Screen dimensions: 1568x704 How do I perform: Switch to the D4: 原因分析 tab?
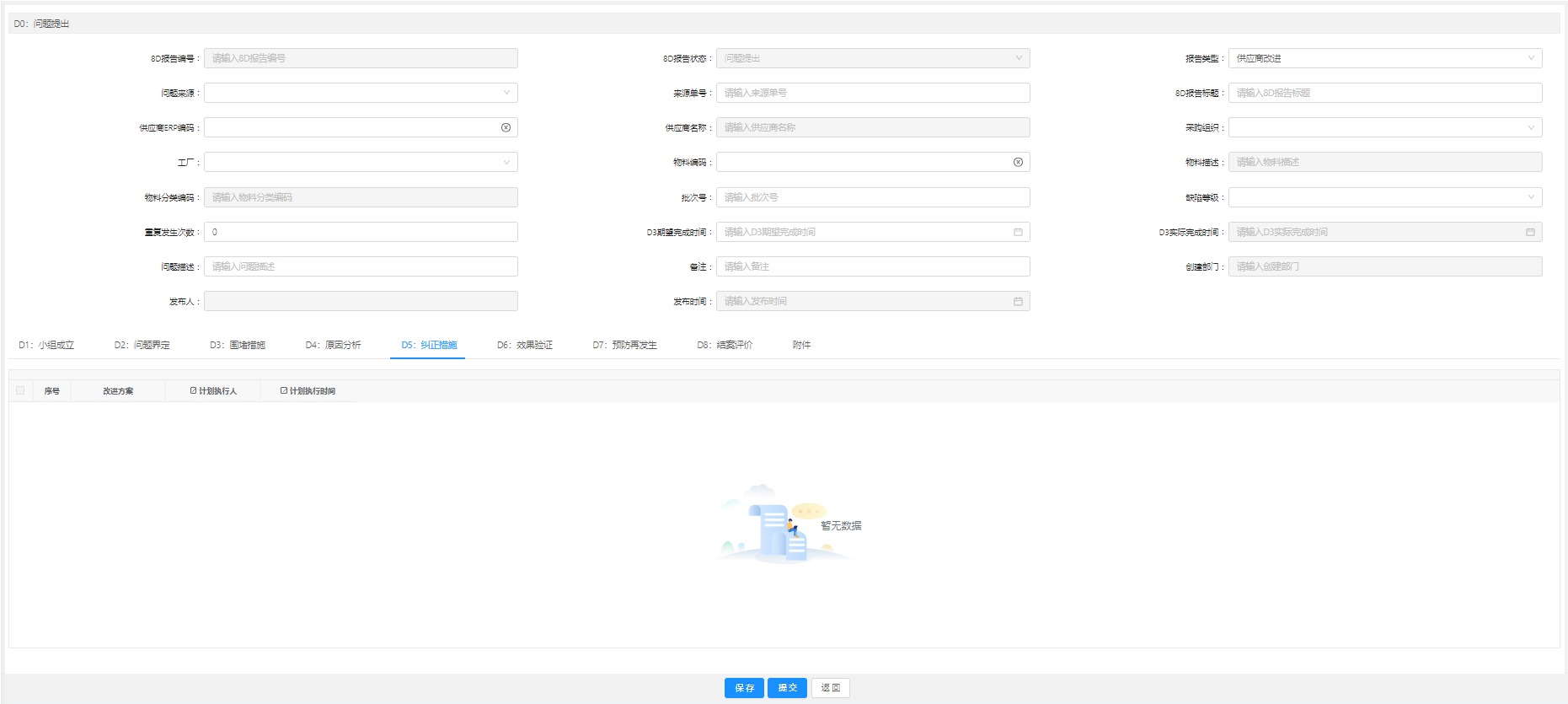pos(333,345)
